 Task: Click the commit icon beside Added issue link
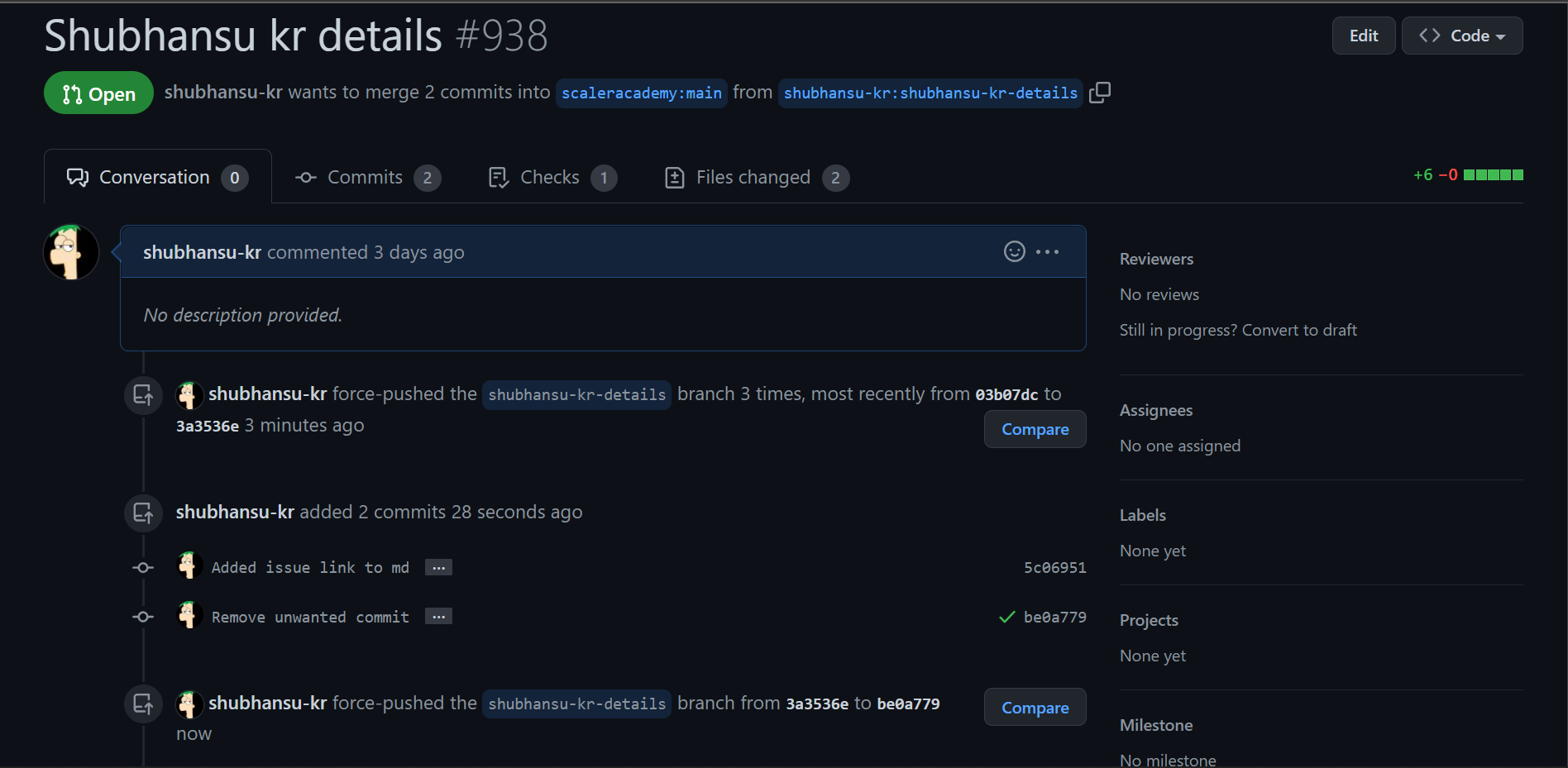coord(142,567)
